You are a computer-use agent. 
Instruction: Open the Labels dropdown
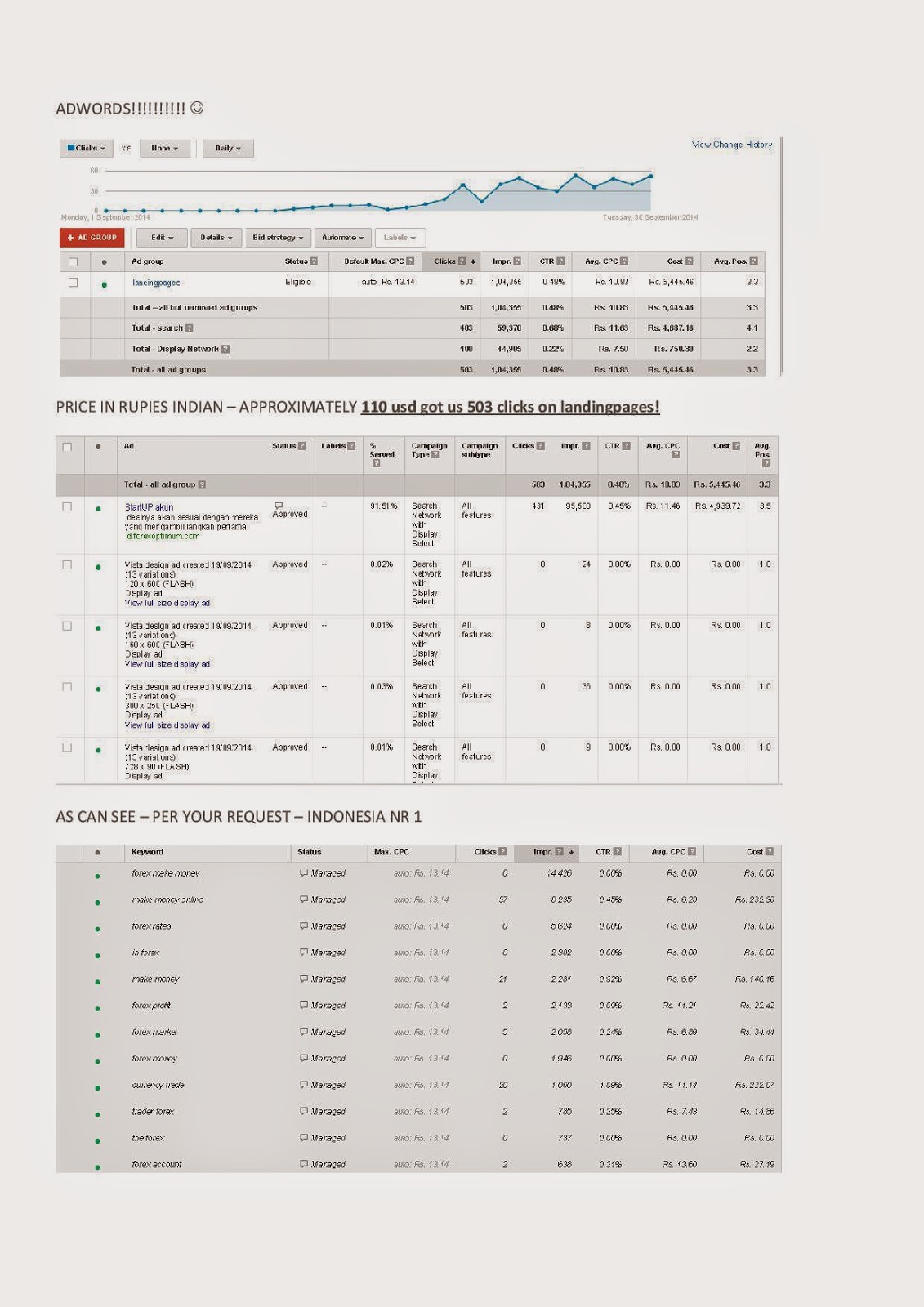click(x=400, y=238)
